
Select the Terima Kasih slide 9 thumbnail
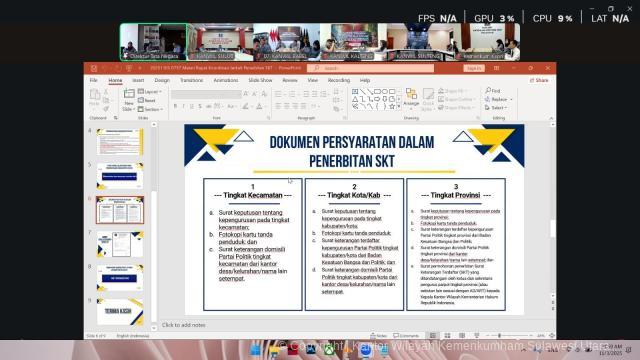coord(120,311)
